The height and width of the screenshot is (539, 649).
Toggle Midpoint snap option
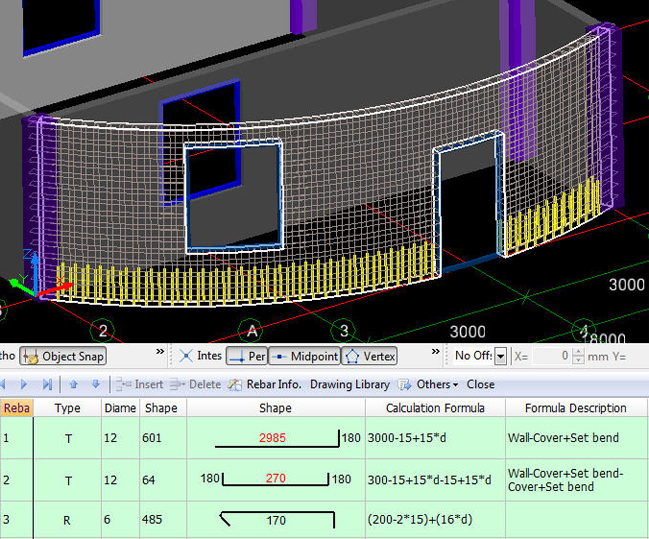(304, 356)
